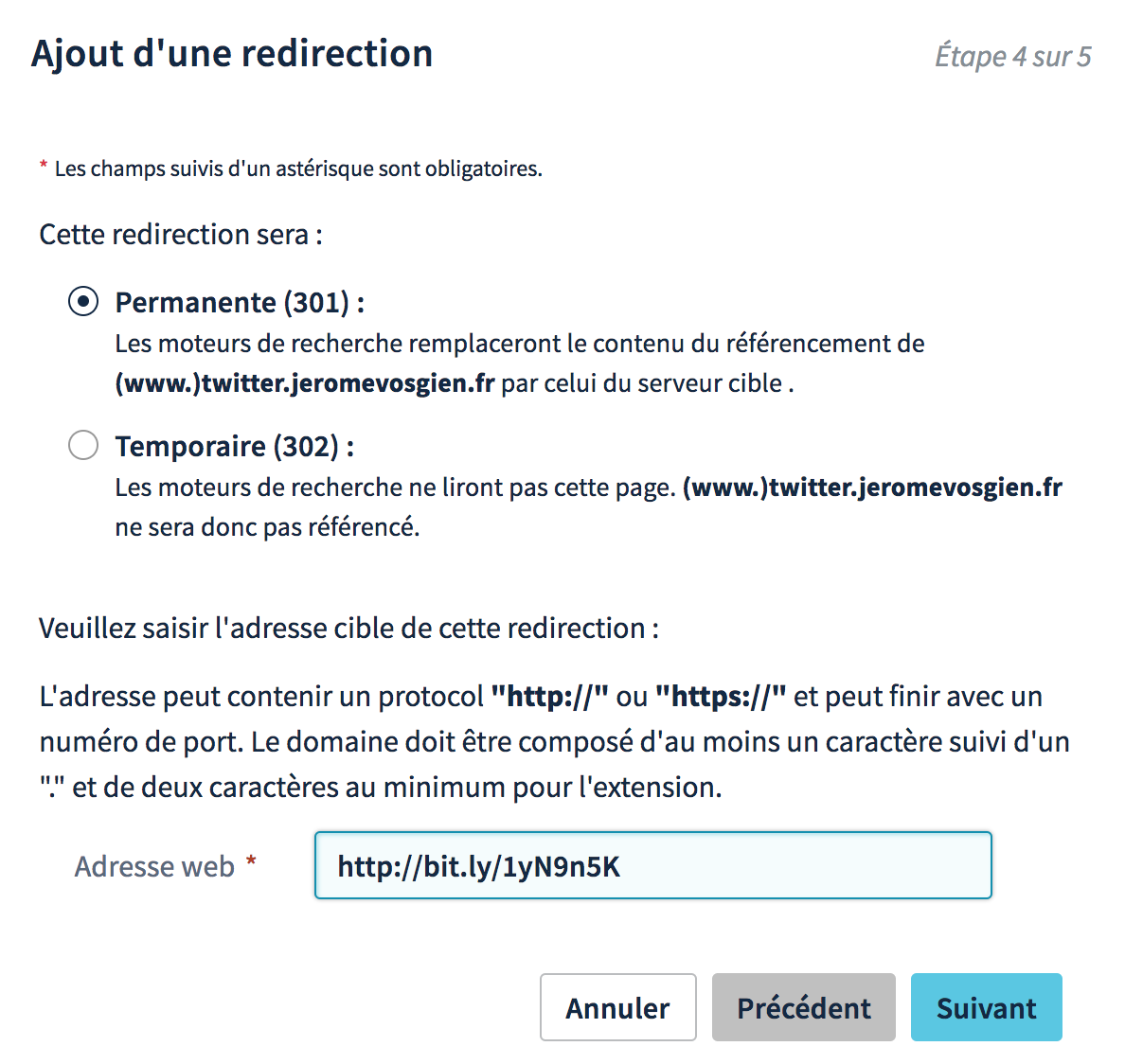Click the Temporaire (302) label text
The image size is (1125, 1064).
(x=235, y=447)
